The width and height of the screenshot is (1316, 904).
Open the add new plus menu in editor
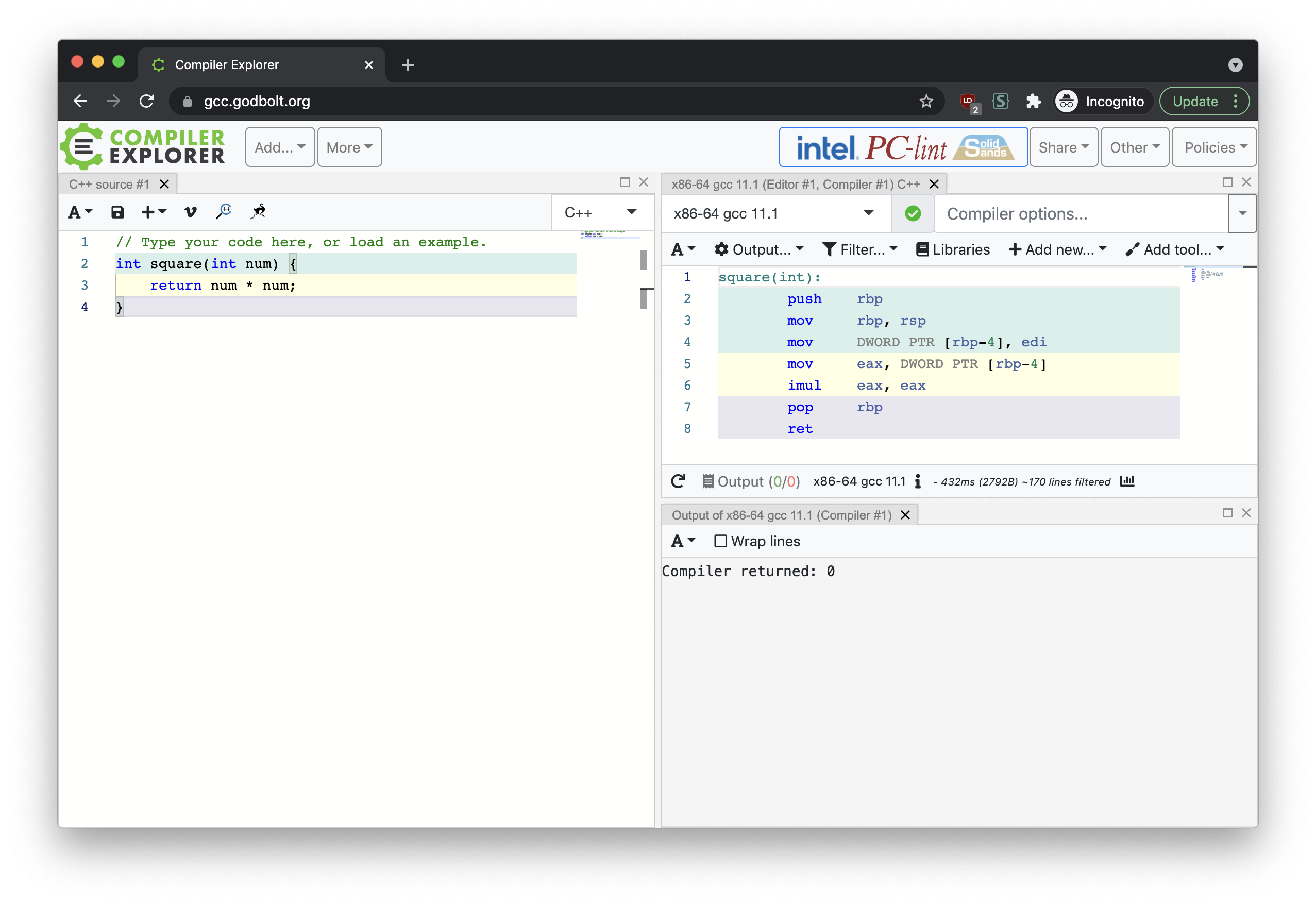coord(154,212)
